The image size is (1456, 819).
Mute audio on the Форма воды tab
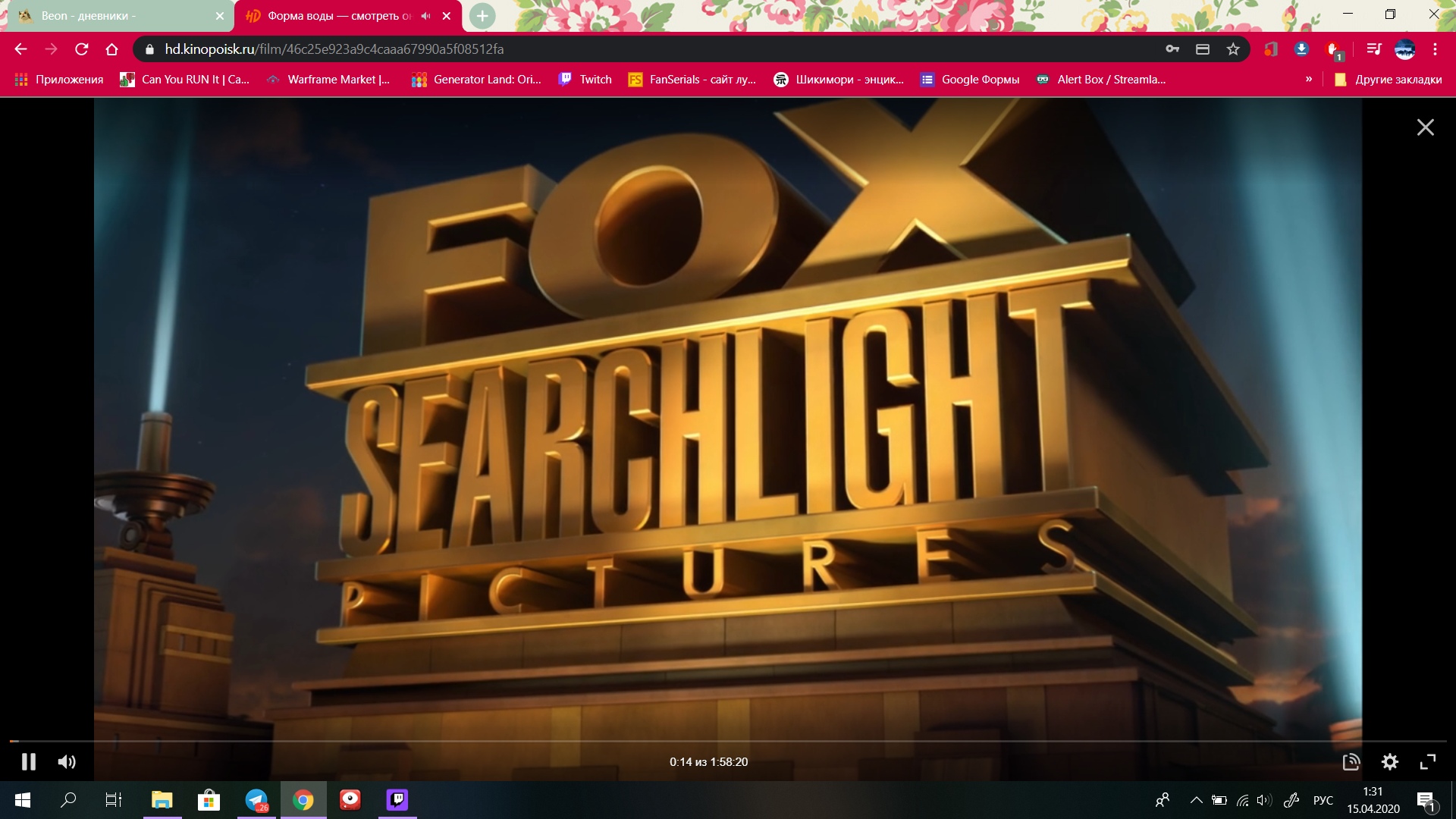coord(426,16)
